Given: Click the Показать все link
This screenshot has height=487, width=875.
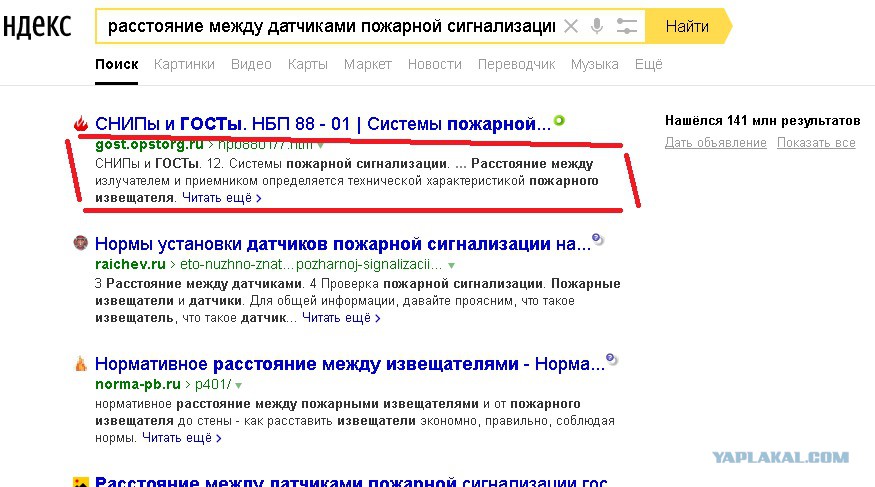Looking at the screenshot, I should [816, 143].
